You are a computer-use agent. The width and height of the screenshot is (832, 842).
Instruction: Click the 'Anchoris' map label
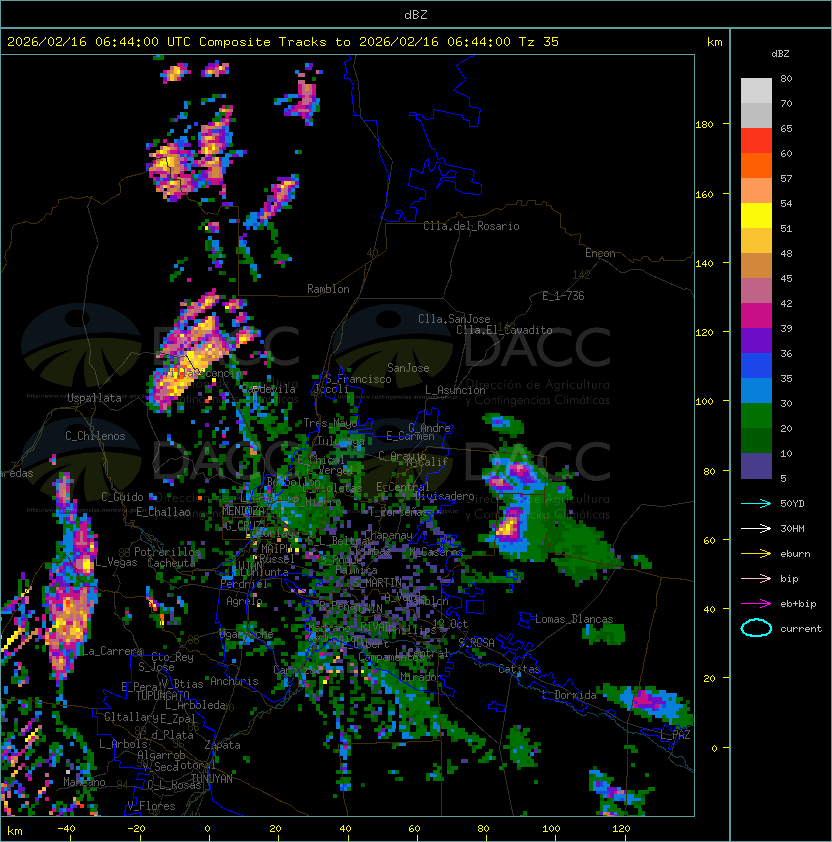pyautogui.click(x=234, y=681)
